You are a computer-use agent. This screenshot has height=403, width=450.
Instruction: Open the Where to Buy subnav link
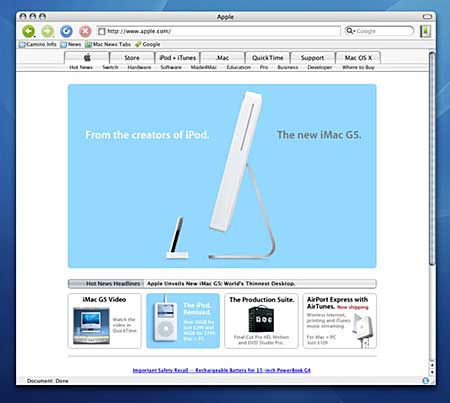[358, 67]
